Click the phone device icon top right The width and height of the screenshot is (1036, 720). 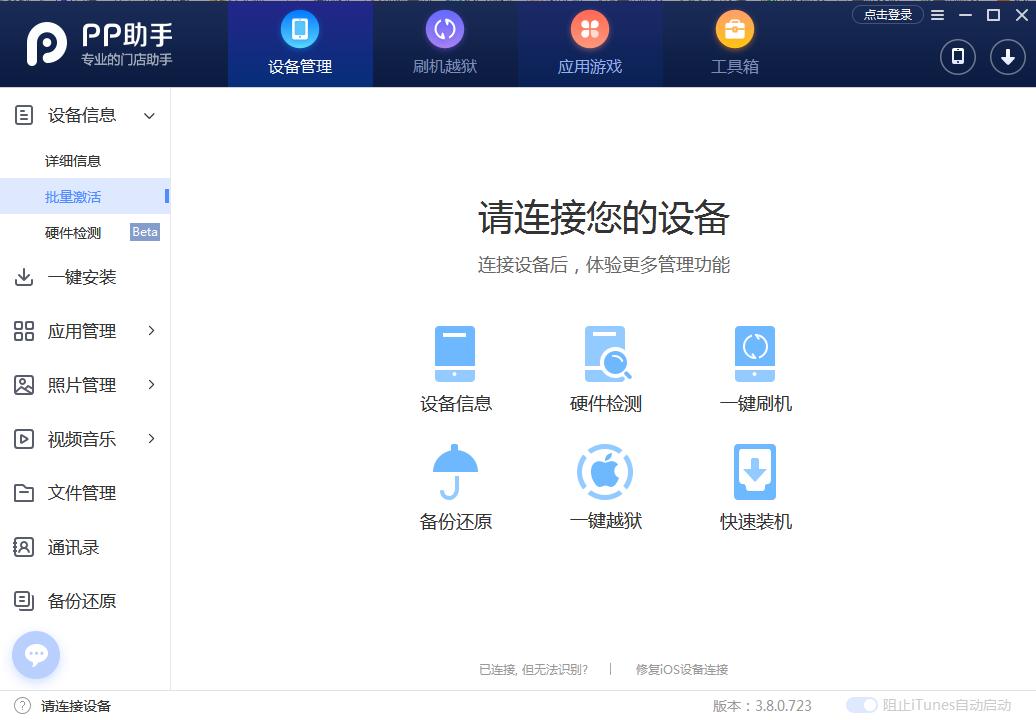[957, 56]
